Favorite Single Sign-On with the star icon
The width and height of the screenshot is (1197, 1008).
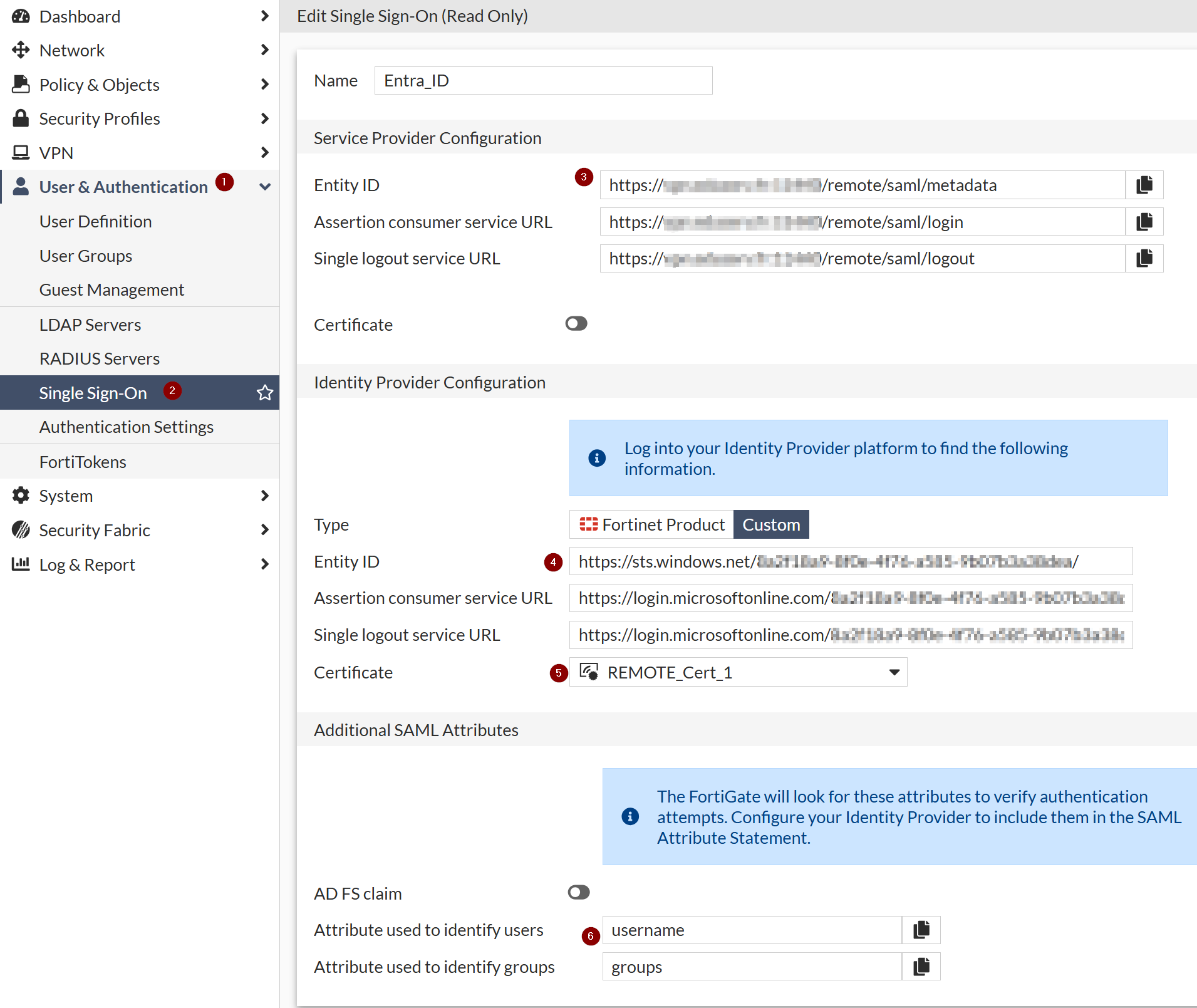tap(265, 393)
